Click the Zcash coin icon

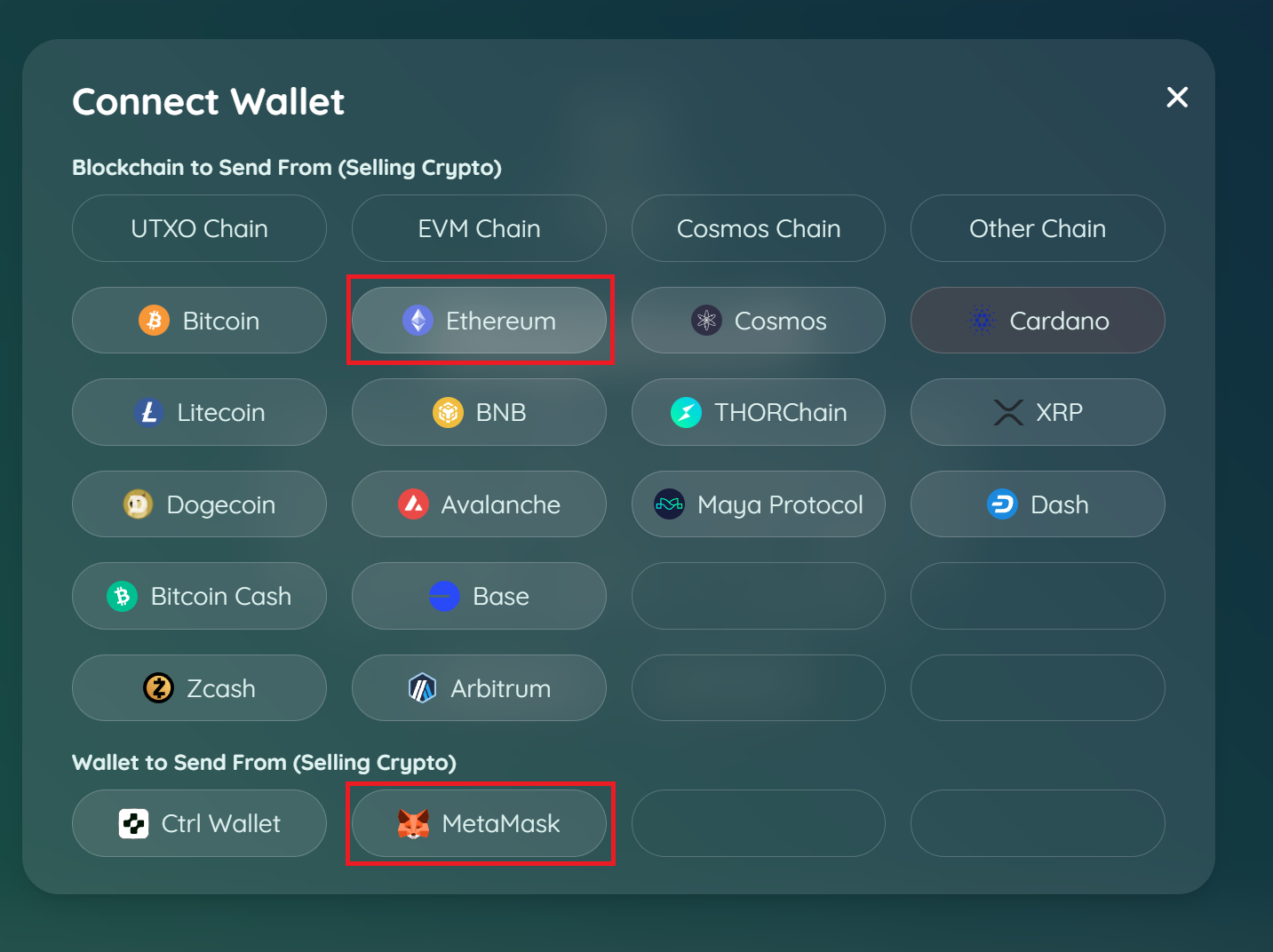pyautogui.click(x=158, y=688)
